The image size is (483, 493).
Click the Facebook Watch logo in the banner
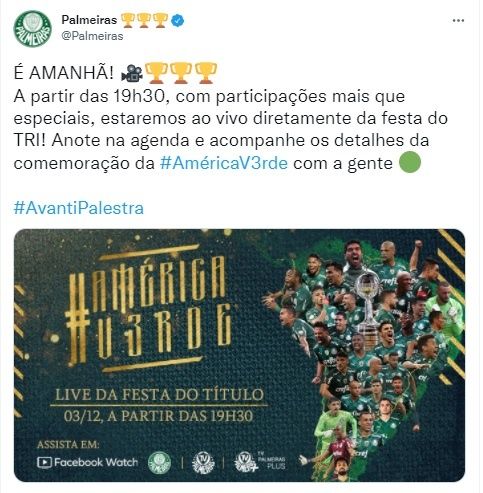pyautogui.click(x=87, y=462)
